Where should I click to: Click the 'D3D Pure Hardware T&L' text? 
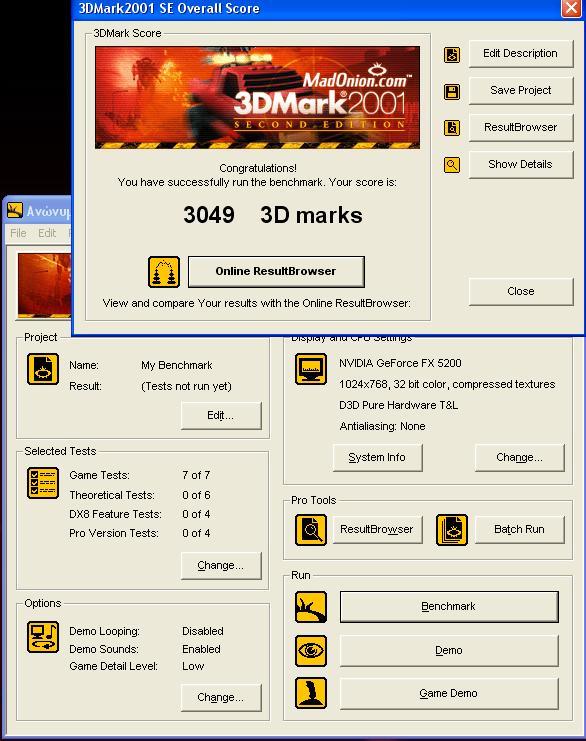398,405
